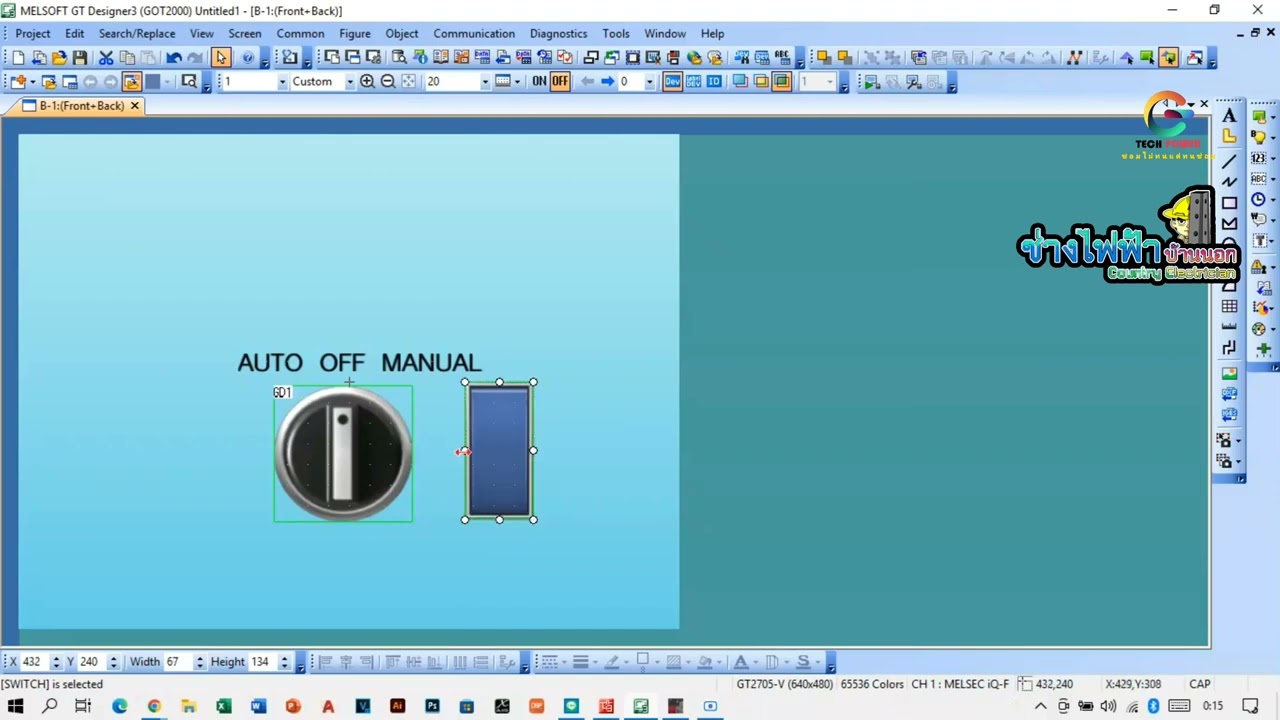Select the Rectangle figure tool in right palette

point(1229,202)
